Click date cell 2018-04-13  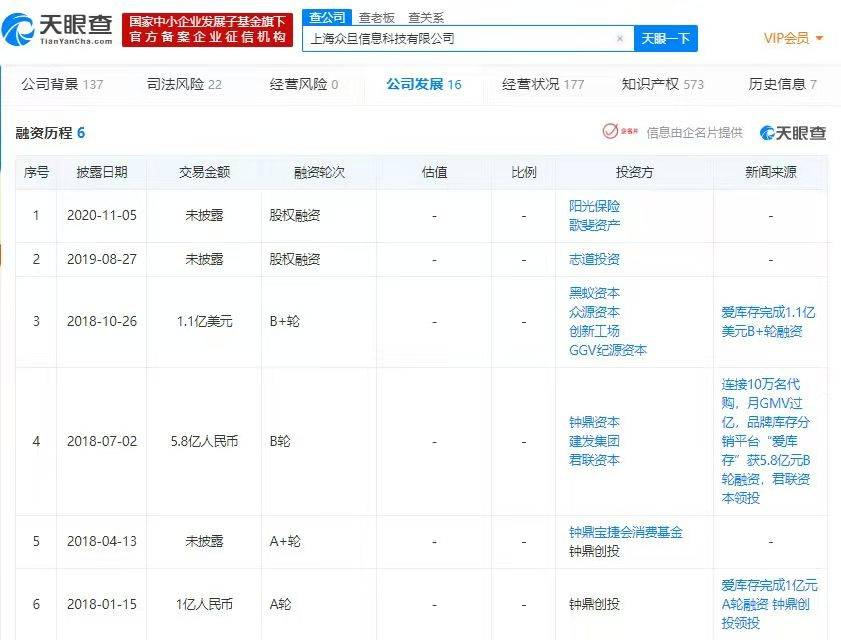click(102, 541)
